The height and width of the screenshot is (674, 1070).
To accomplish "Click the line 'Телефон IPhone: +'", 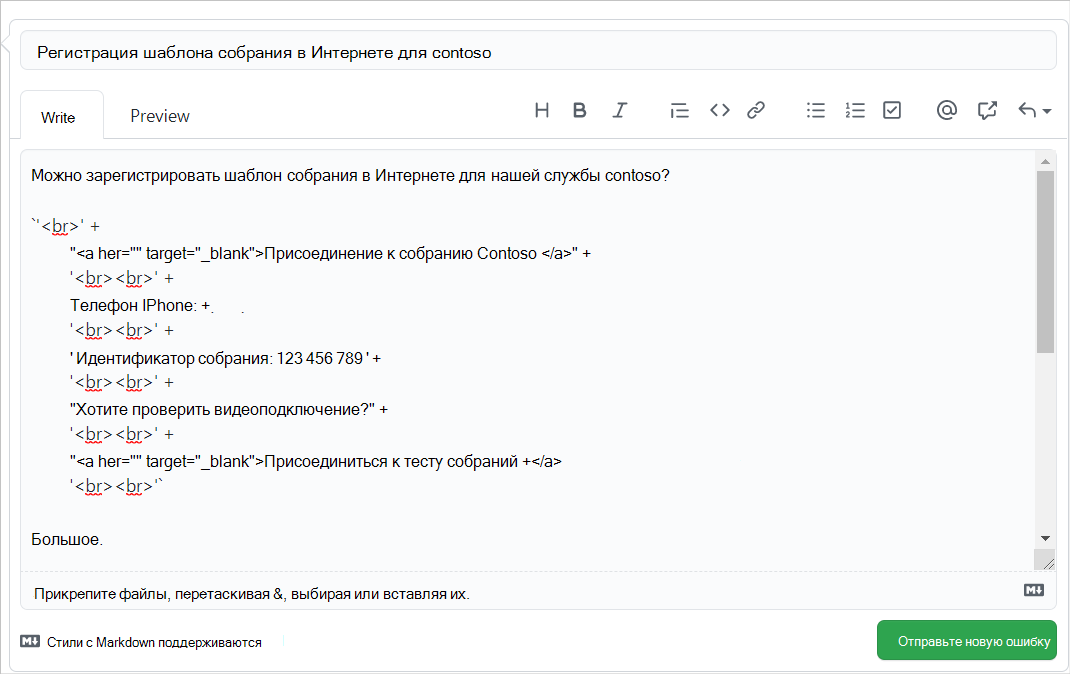I will [140, 306].
